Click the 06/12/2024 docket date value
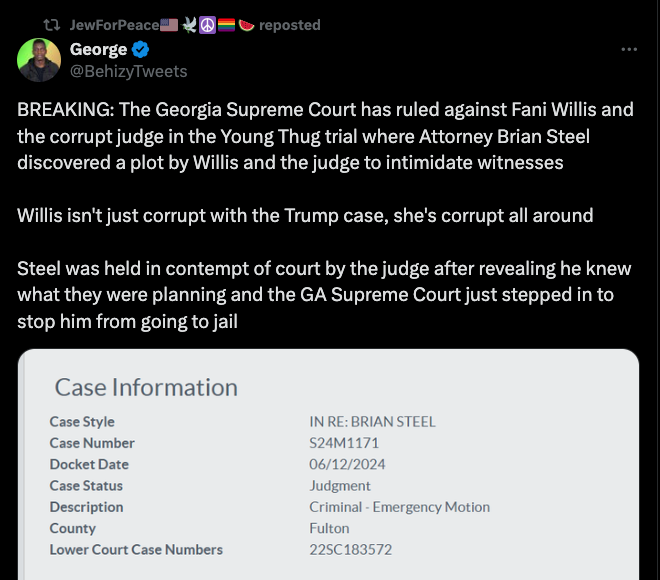Screen dimensions: 660x580 (347, 464)
